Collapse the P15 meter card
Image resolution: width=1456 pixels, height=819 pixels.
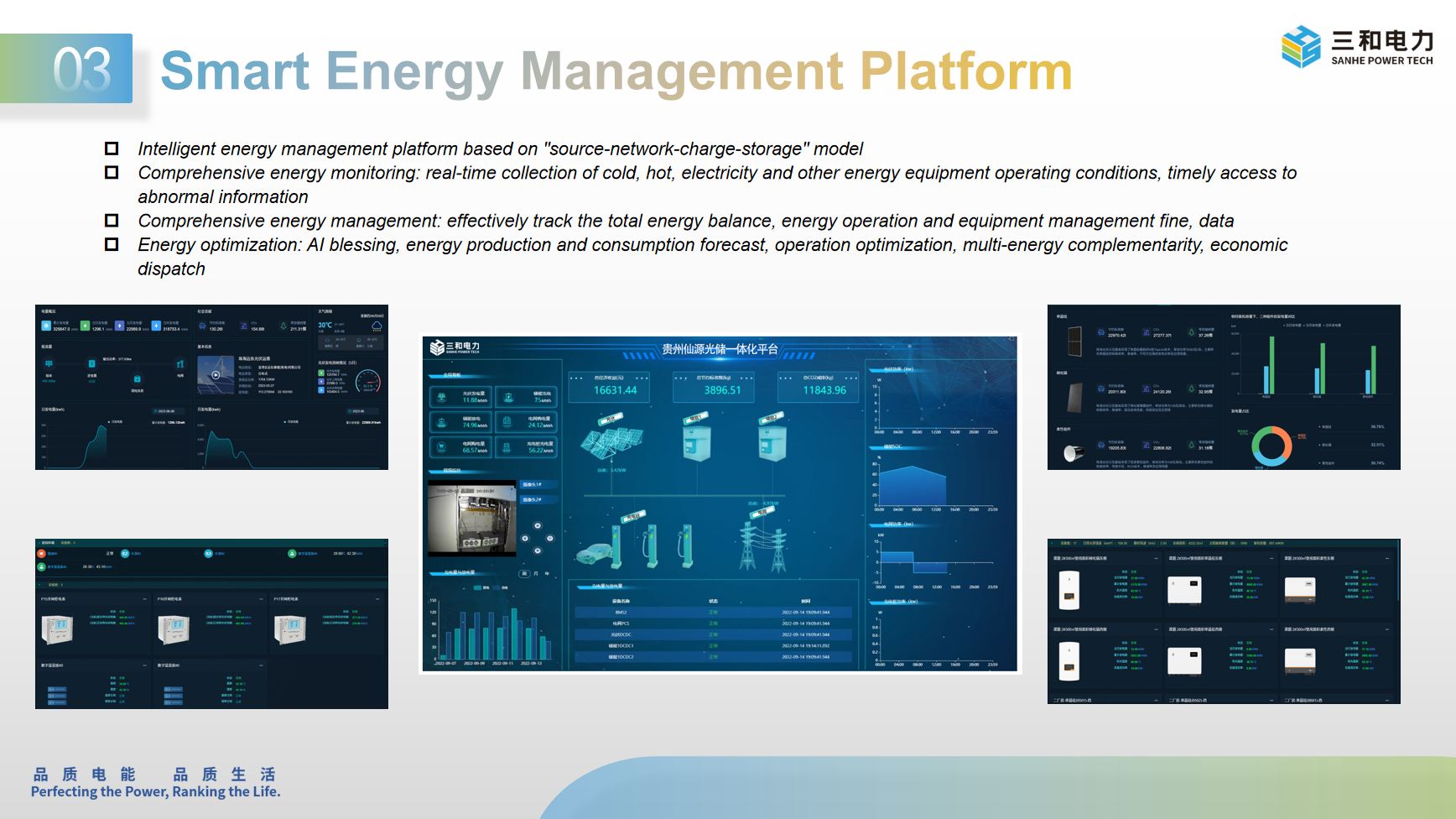click(145, 599)
